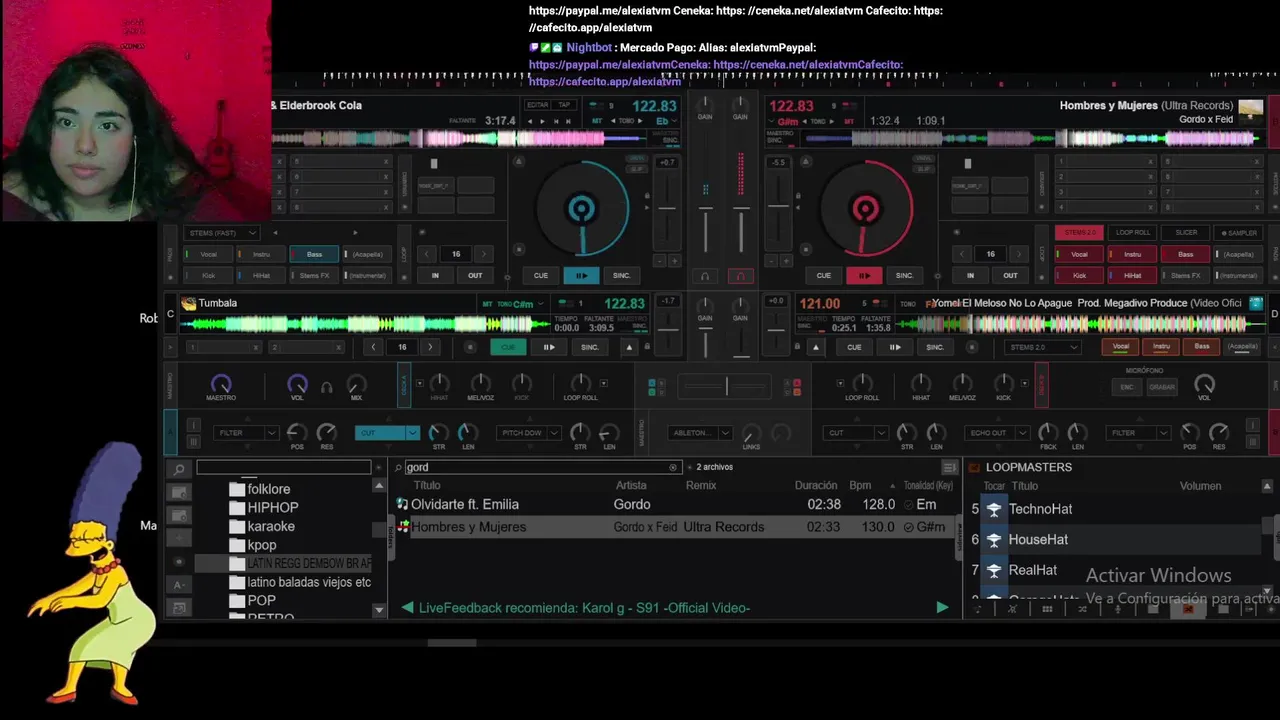The image size is (1280, 720).
Task: Set loop IN on the left deck
Action: [x=435, y=275]
